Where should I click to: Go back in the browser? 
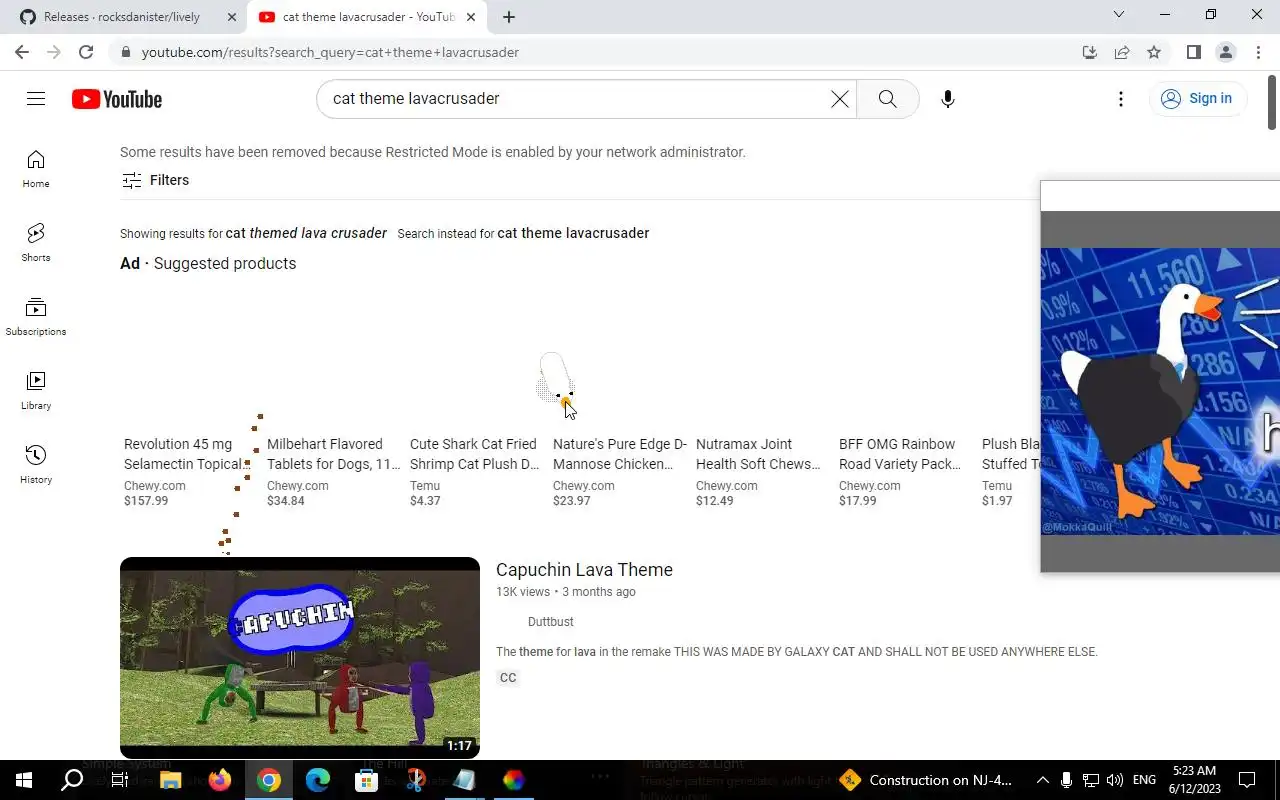click(x=22, y=52)
